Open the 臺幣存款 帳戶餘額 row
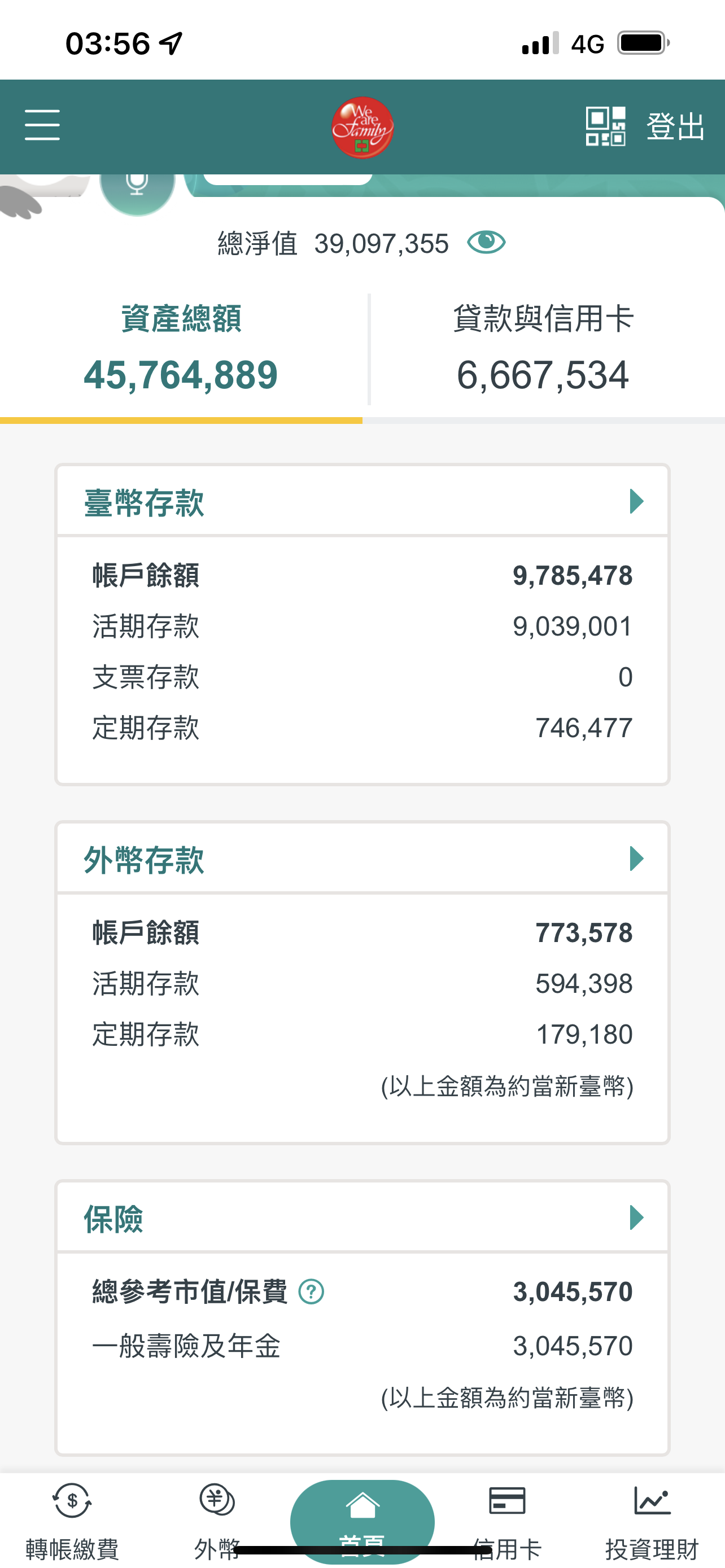Image resolution: width=725 pixels, height=1568 pixels. [362, 576]
